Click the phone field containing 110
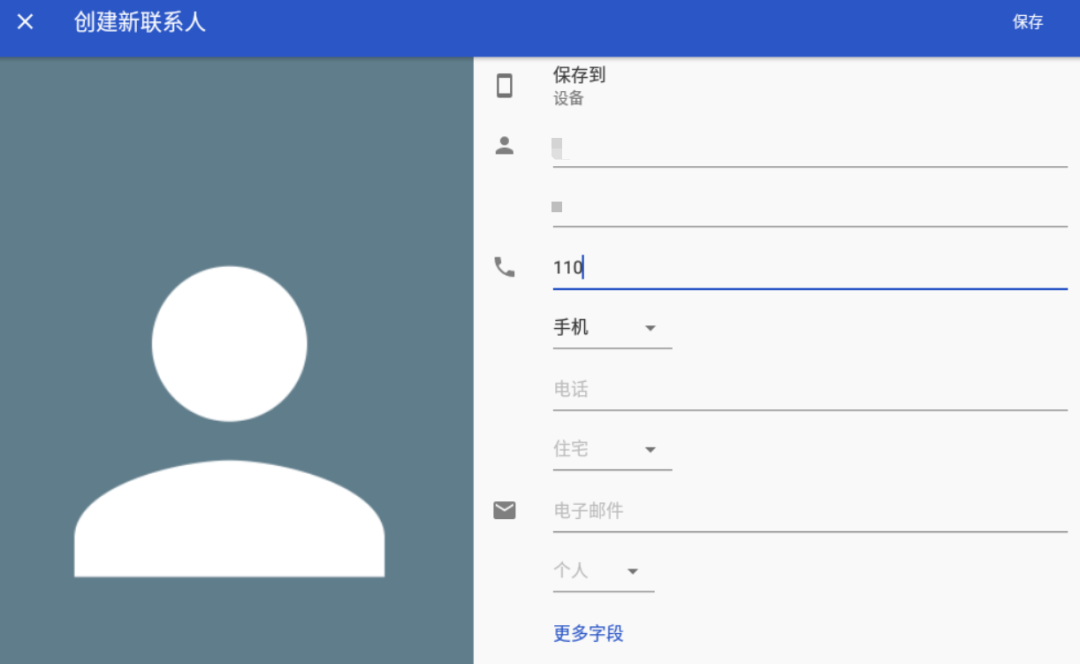Image resolution: width=1080 pixels, height=664 pixels. click(x=810, y=268)
